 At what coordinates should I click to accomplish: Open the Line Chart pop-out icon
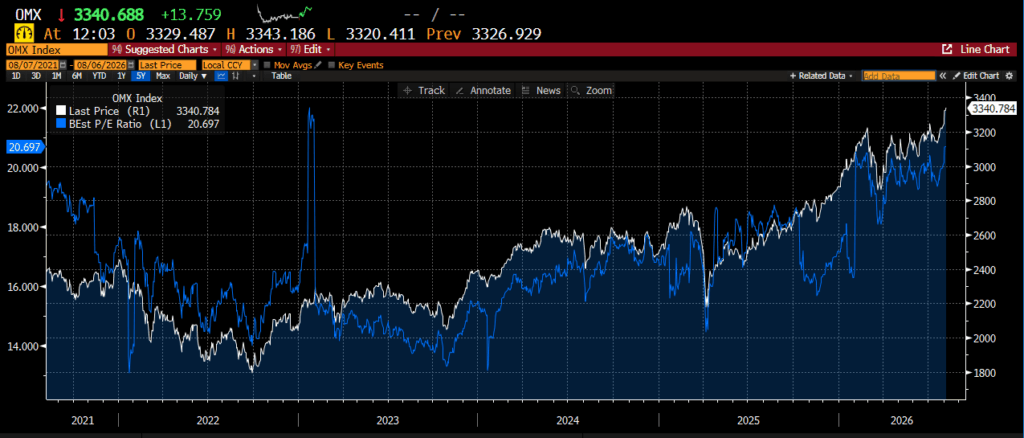pyautogui.click(x=947, y=49)
